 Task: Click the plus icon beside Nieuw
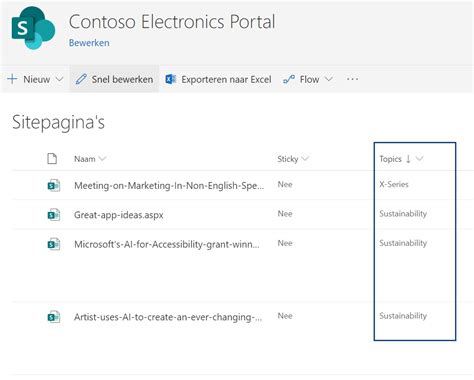pos(12,79)
